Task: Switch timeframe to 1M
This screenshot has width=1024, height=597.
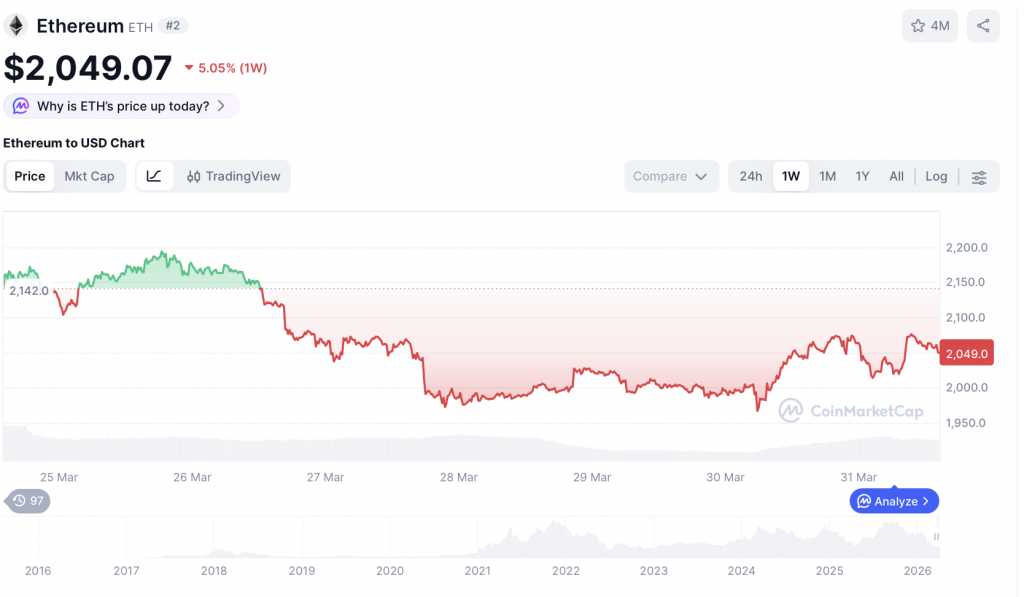Action: (x=827, y=176)
